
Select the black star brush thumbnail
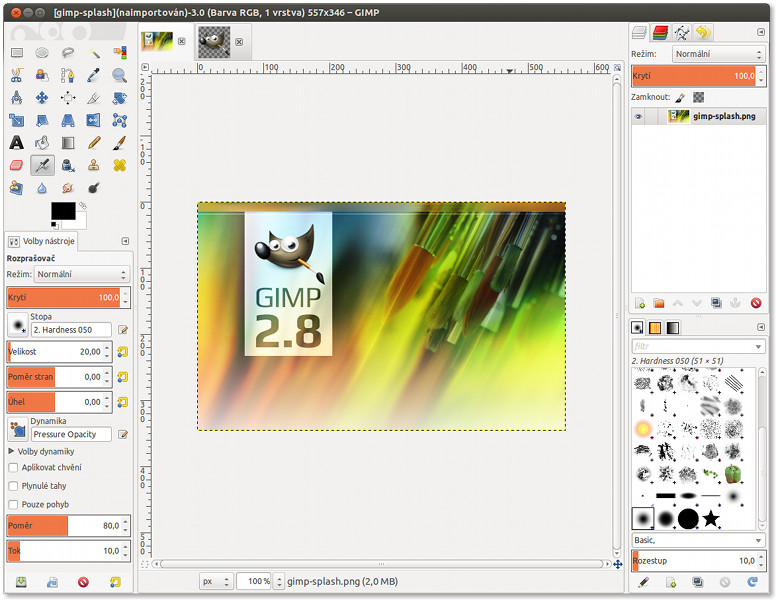[x=711, y=519]
